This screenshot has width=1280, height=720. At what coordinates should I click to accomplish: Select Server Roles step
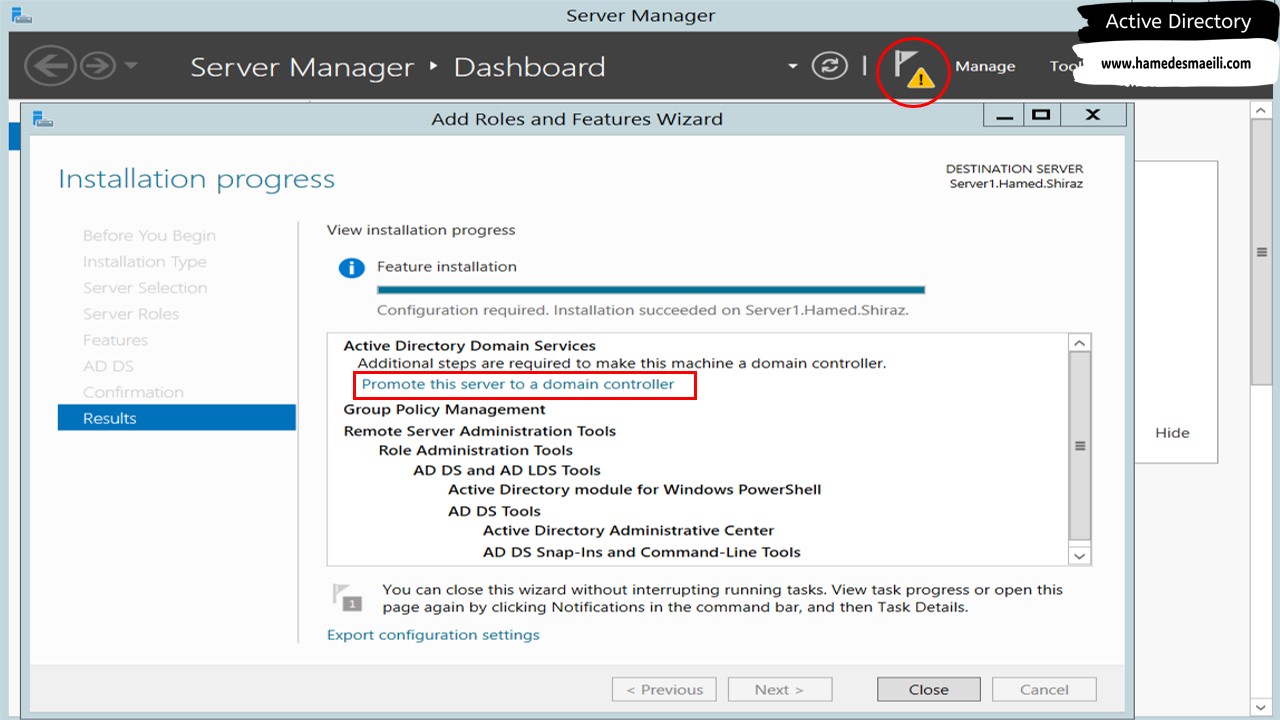pos(131,314)
